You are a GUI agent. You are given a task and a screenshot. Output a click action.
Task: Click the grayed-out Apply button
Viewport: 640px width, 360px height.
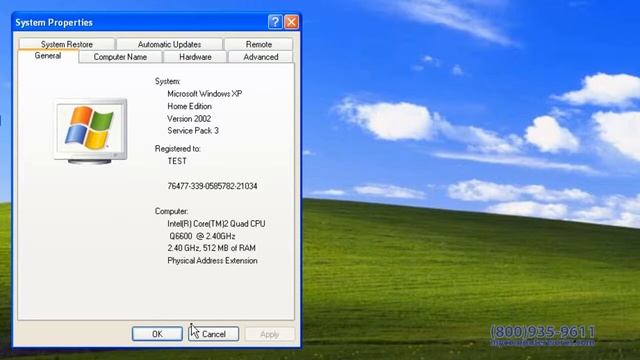pos(269,334)
